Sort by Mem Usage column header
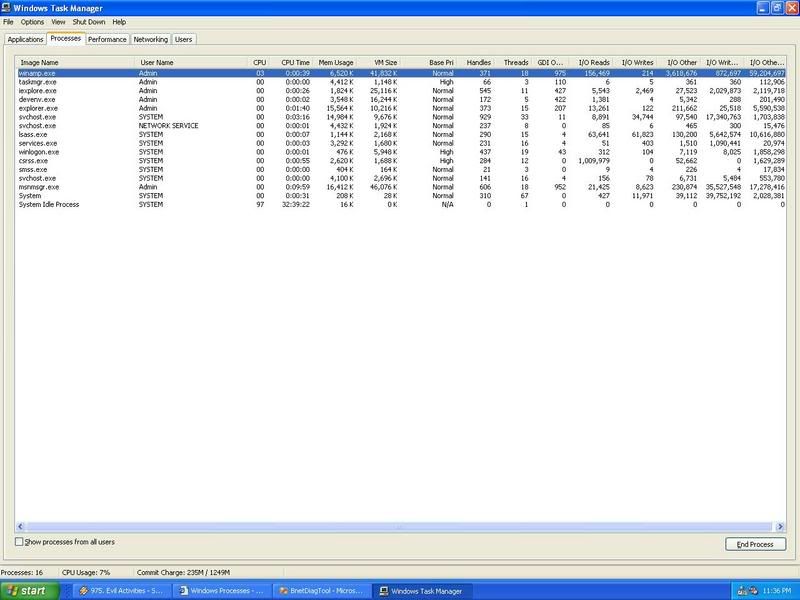Screen dimensions: 800x600 (336, 62)
